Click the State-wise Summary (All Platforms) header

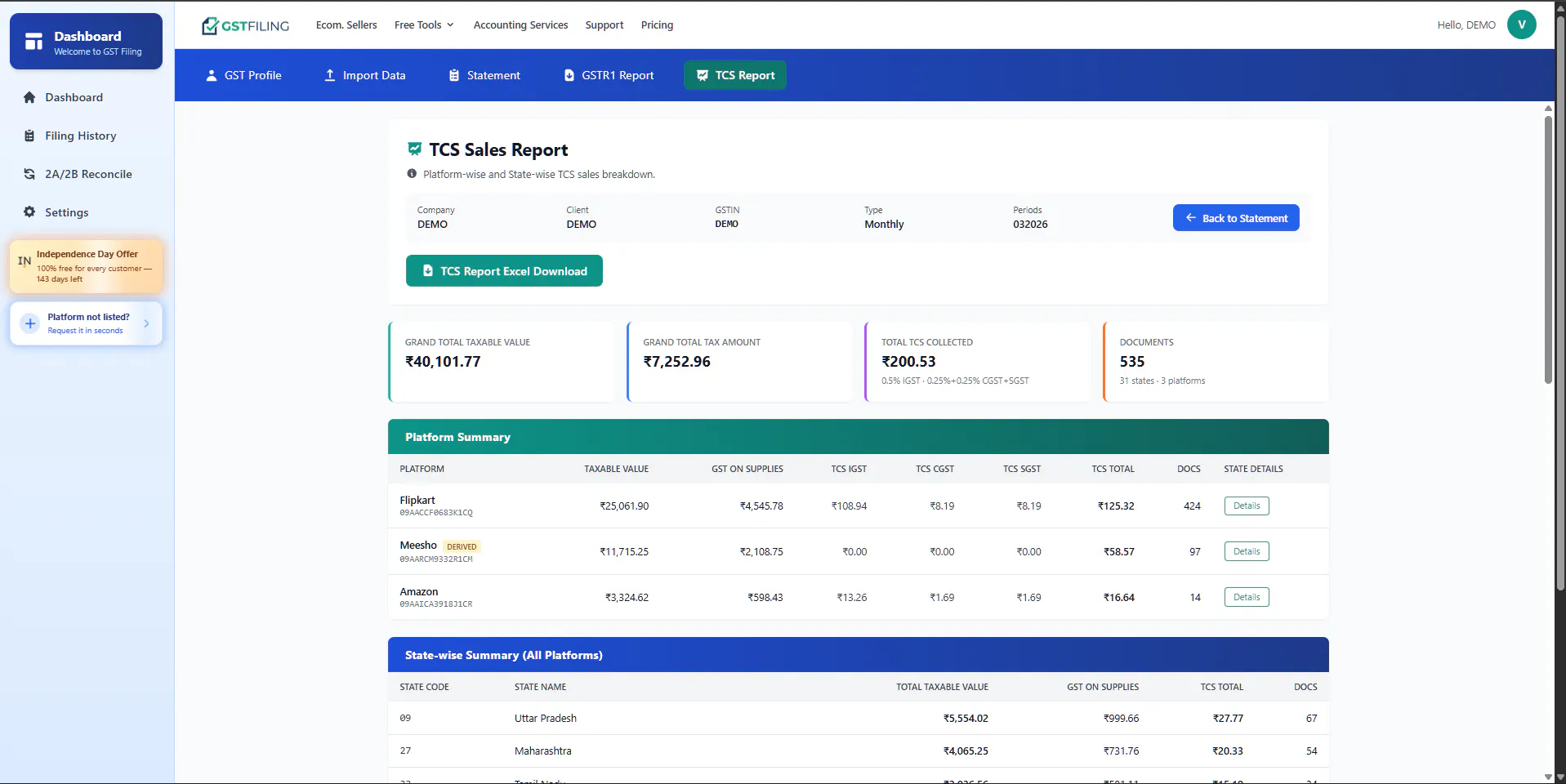858,655
